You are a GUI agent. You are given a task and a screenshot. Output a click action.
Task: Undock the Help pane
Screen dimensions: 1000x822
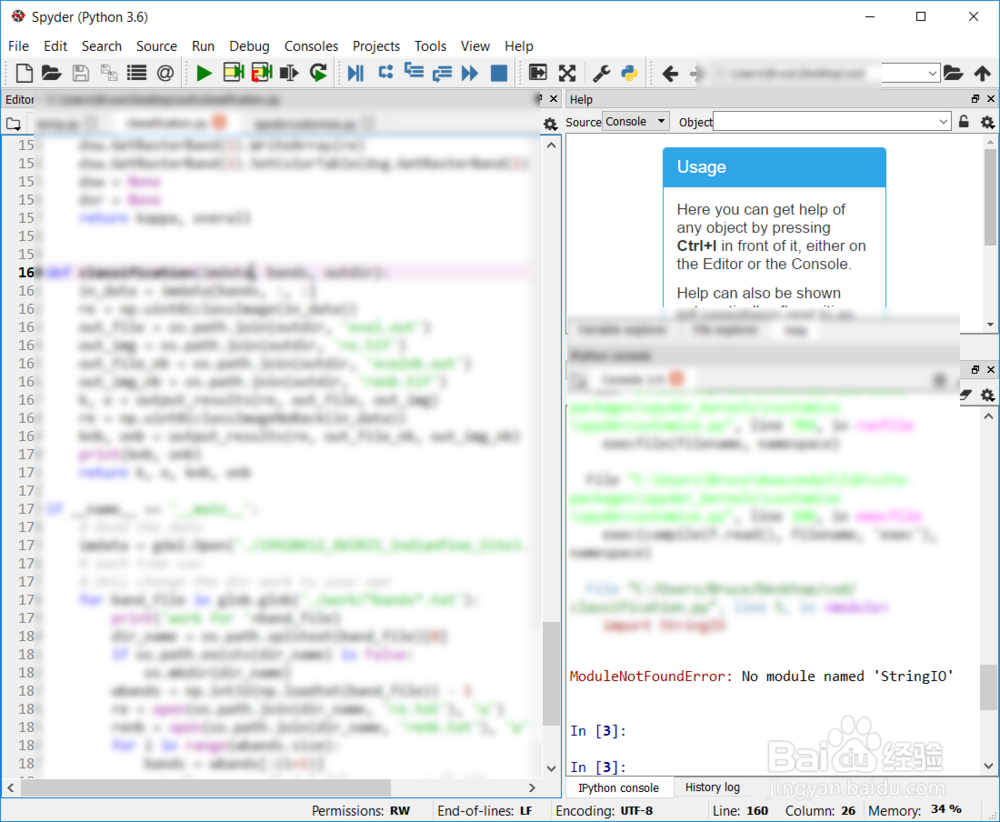click(975, 99)
